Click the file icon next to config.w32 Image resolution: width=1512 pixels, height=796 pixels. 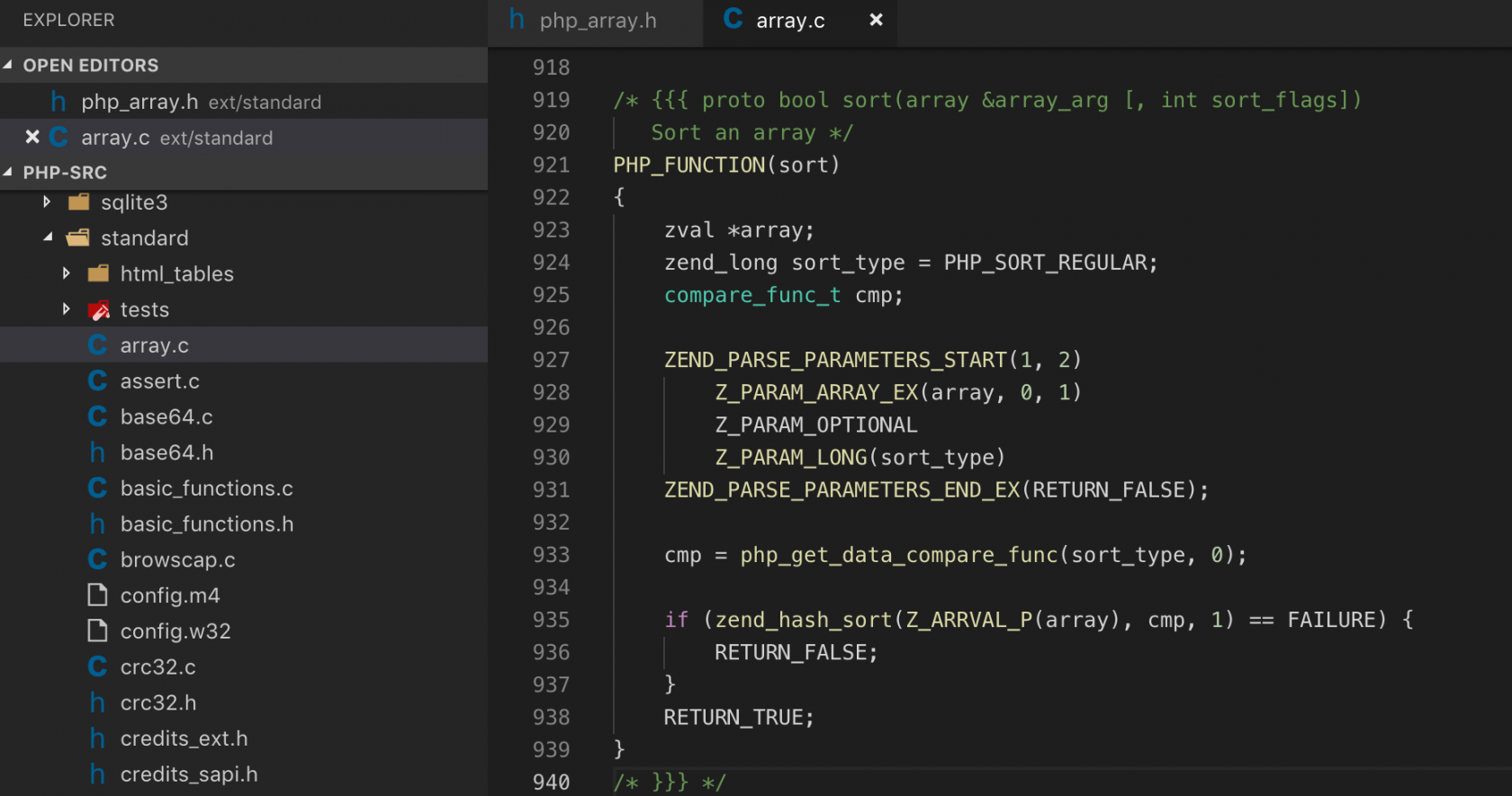tap(97, 631)
